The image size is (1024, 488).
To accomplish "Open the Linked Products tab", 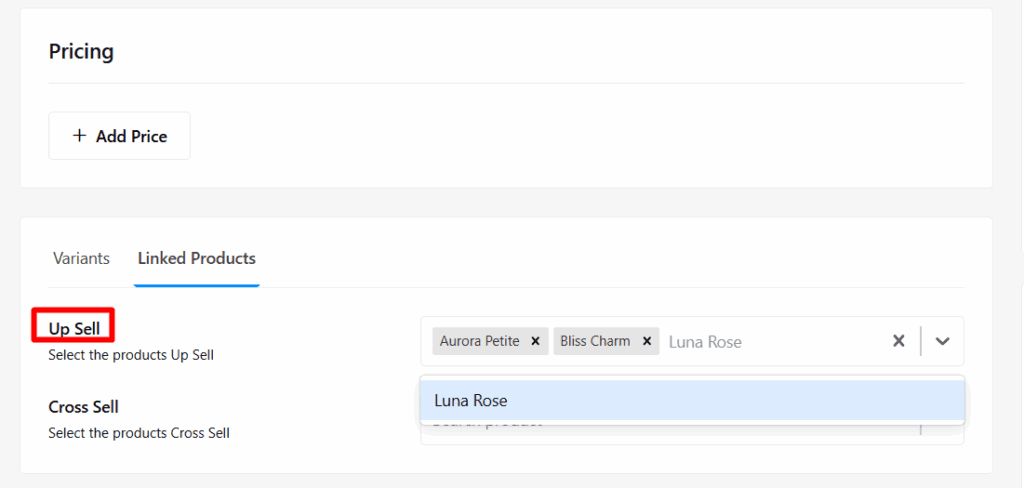I will (x=197, y=258).
